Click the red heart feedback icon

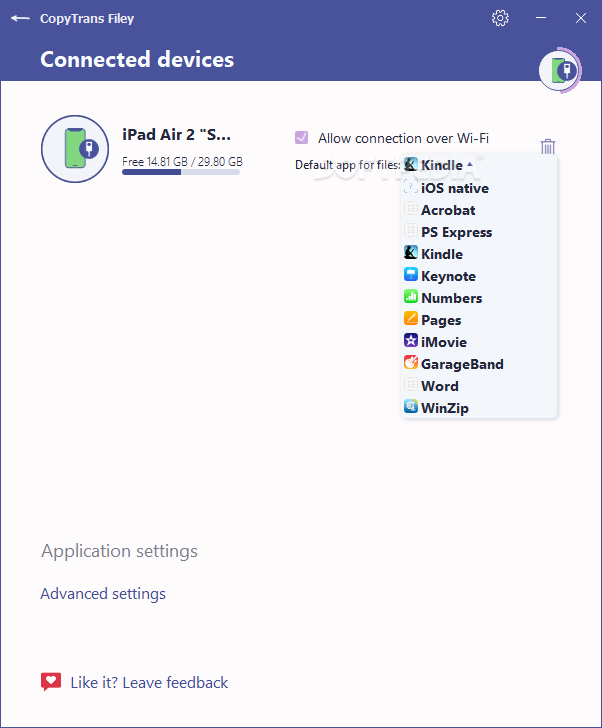(x=51, y=682)
